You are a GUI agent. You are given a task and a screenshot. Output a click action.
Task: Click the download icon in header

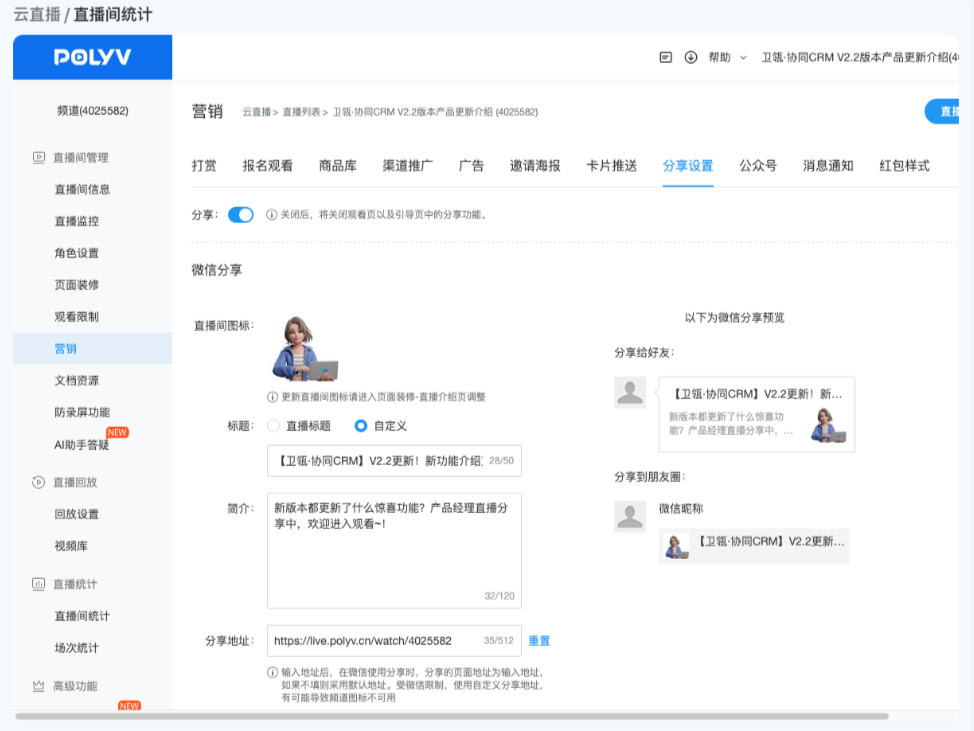coord(690,57)
